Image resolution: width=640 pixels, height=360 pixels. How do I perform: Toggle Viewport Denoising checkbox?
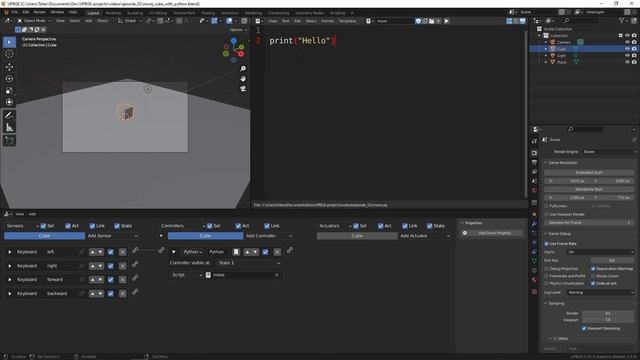[584, 328]
